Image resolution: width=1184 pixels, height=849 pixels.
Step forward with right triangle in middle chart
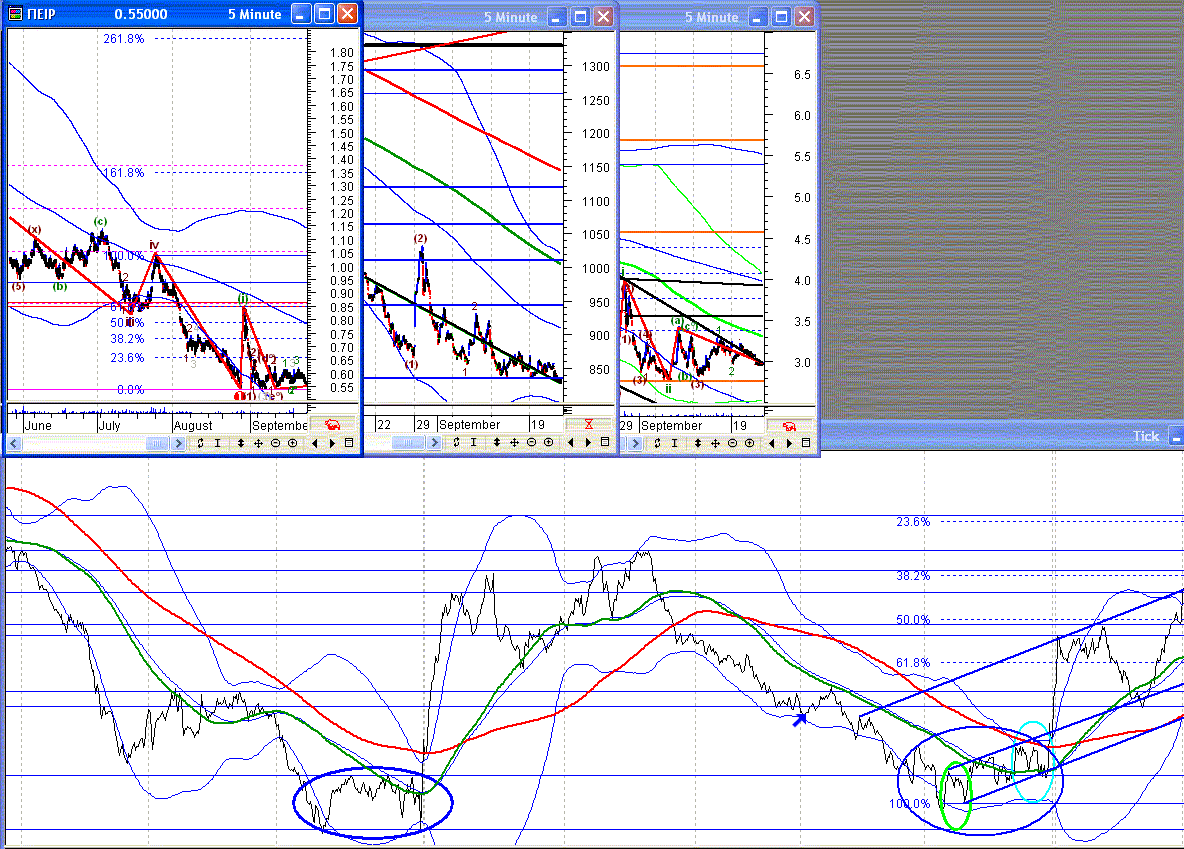pos(588,443)
